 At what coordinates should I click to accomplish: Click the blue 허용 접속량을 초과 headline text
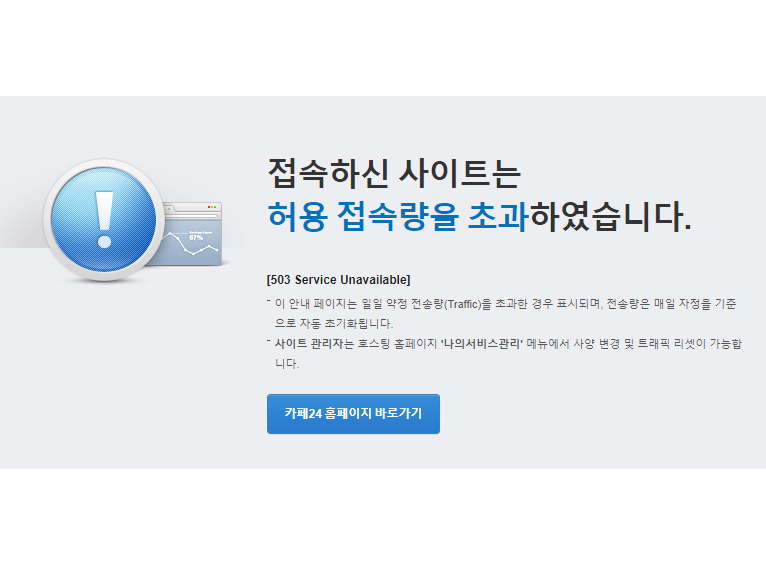coord(398,216)
